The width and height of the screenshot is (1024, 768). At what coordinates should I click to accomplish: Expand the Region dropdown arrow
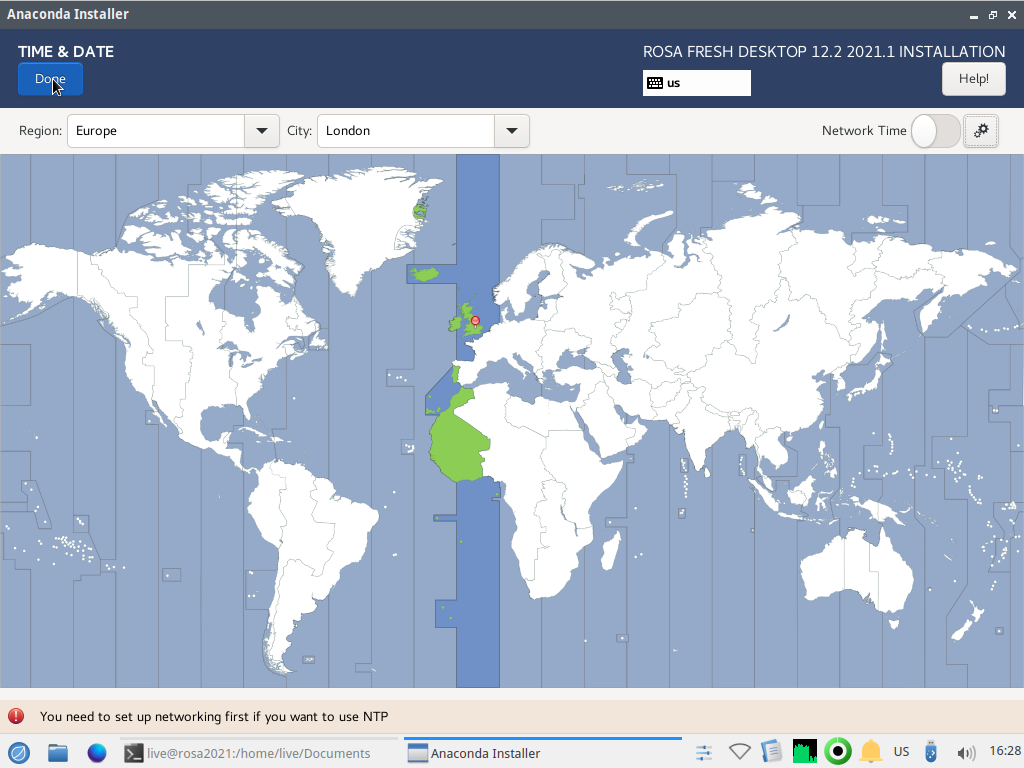[x=262, y=131]
